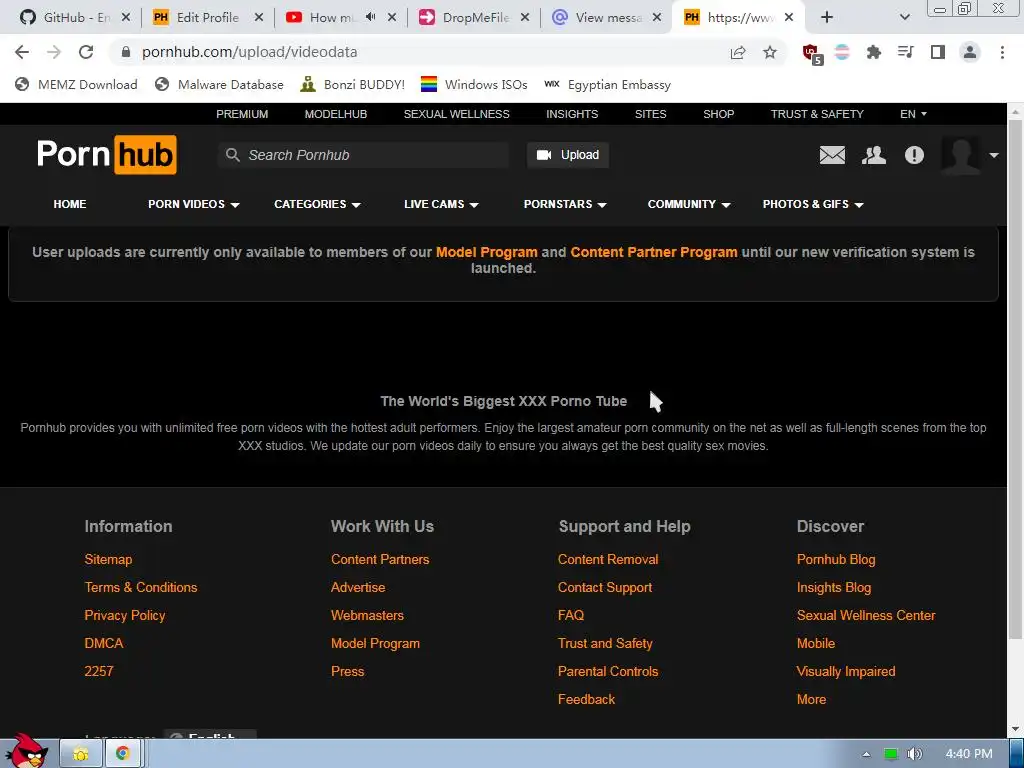This screenshot has width=1024, height=768.
Task: Click the search magnifier icon
Action: 232,155
